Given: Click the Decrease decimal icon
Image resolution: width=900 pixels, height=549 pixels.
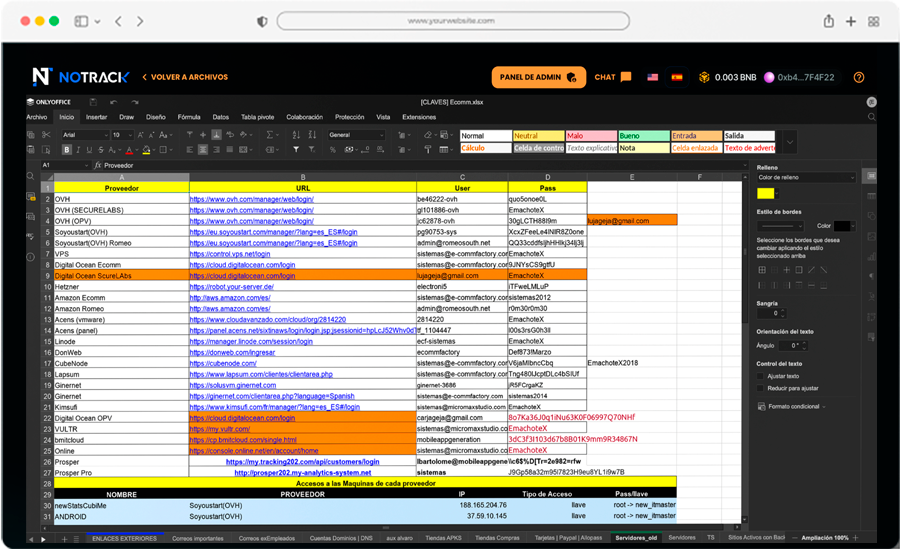Looking at the screenshot, I should click(x=365, y=149).
